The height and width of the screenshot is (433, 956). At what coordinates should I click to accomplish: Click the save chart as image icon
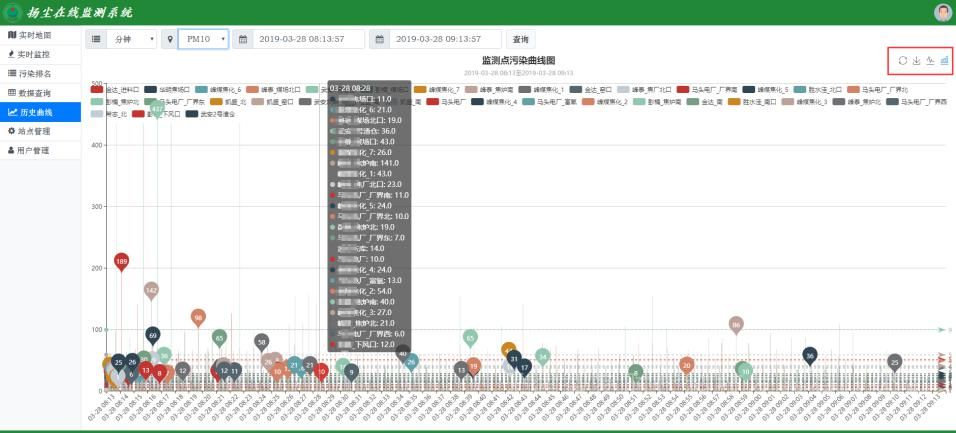916,61
